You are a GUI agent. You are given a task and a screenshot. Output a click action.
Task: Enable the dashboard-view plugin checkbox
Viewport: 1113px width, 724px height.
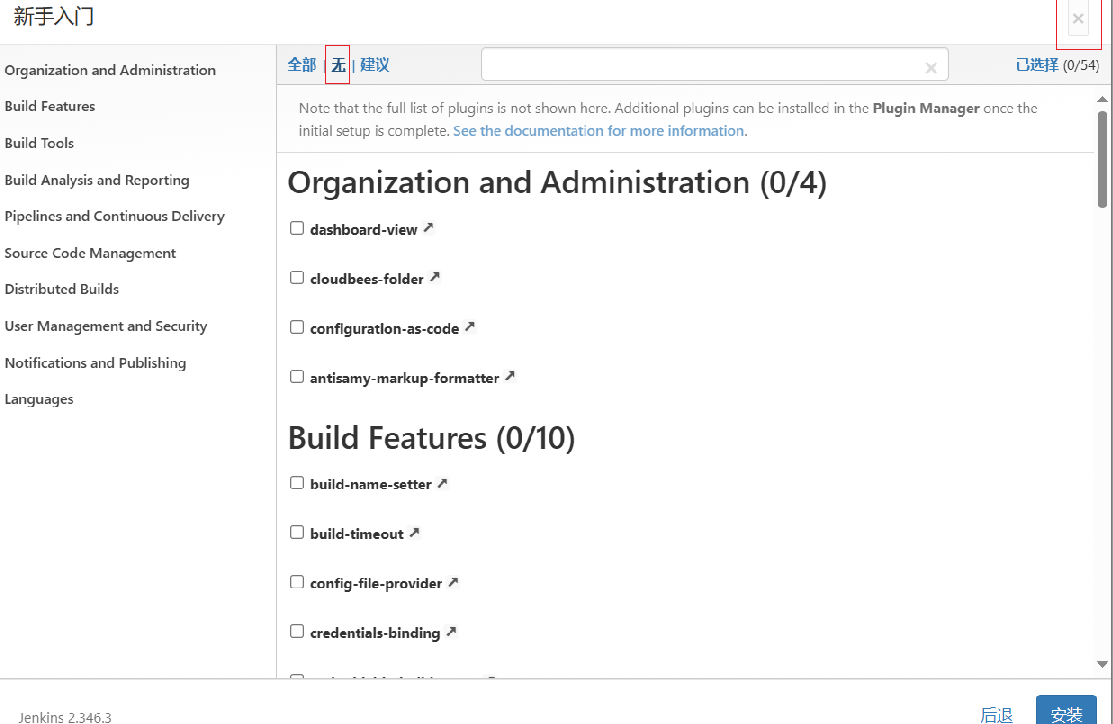click(297, 228)
